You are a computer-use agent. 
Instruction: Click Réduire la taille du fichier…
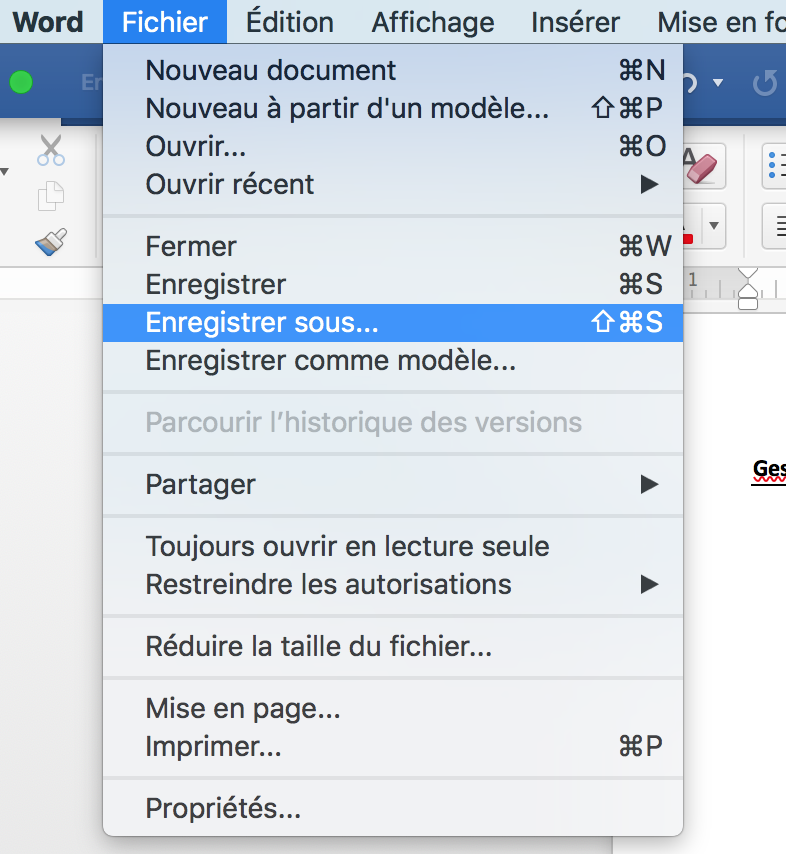click(393, 646)
